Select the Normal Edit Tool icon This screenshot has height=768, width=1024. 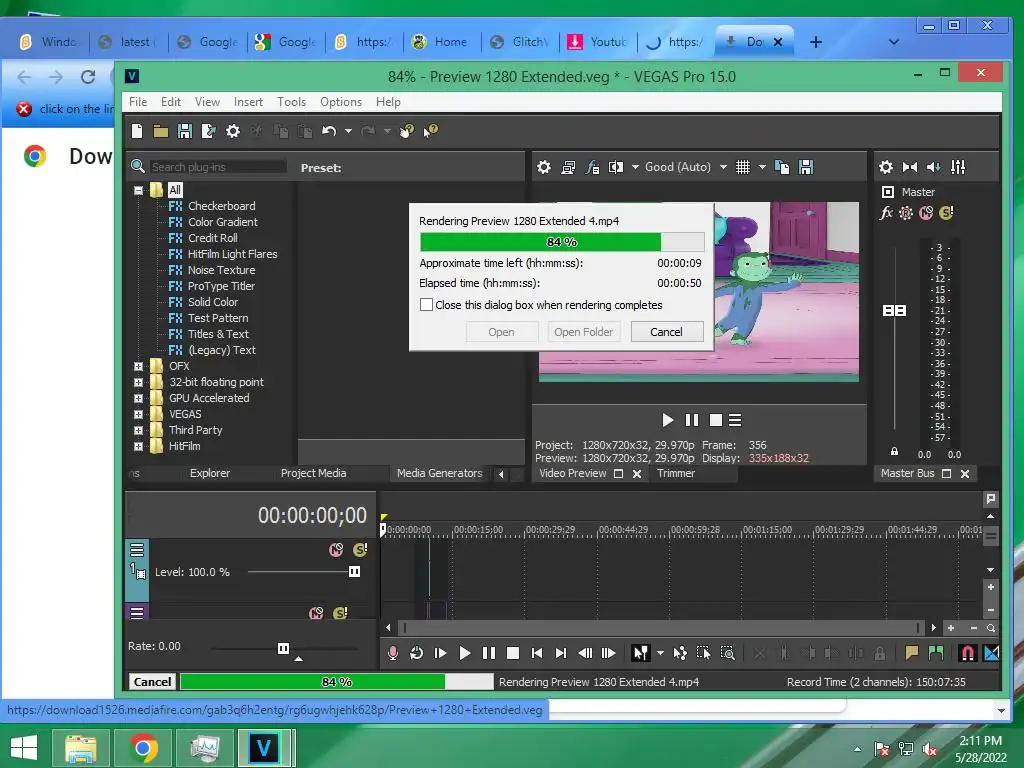click(641, 653)
